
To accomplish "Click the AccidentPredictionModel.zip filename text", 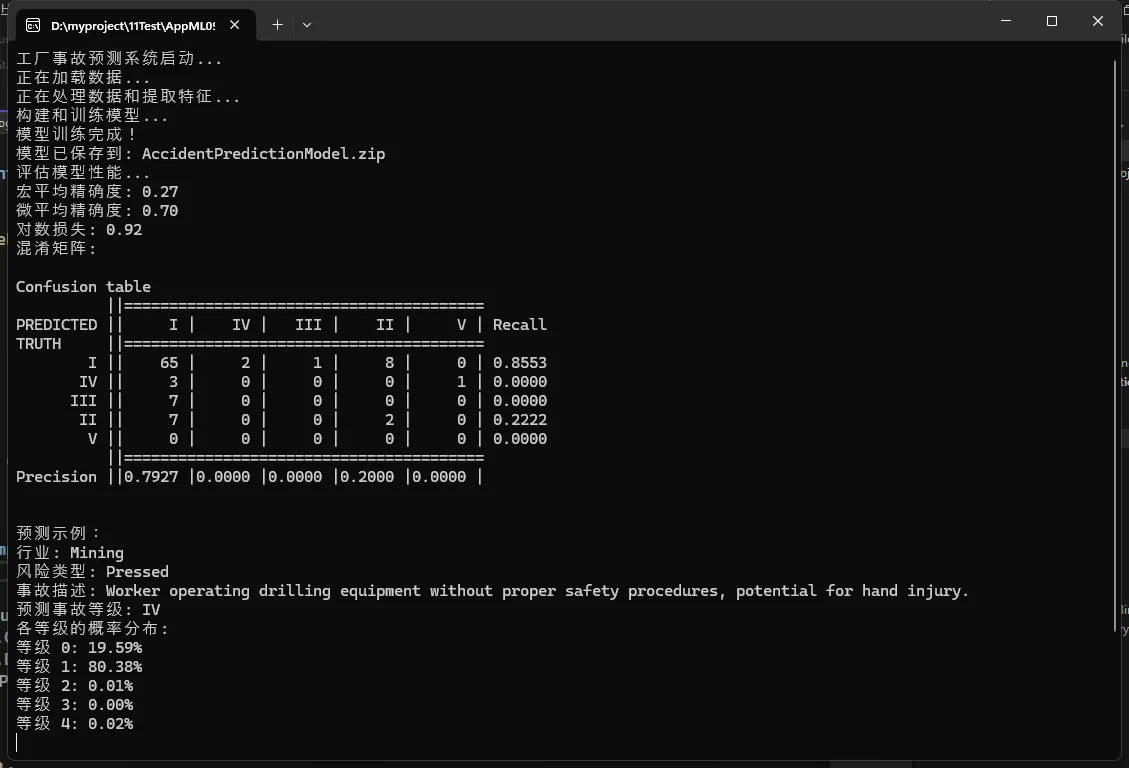I will tap(263, 154).
